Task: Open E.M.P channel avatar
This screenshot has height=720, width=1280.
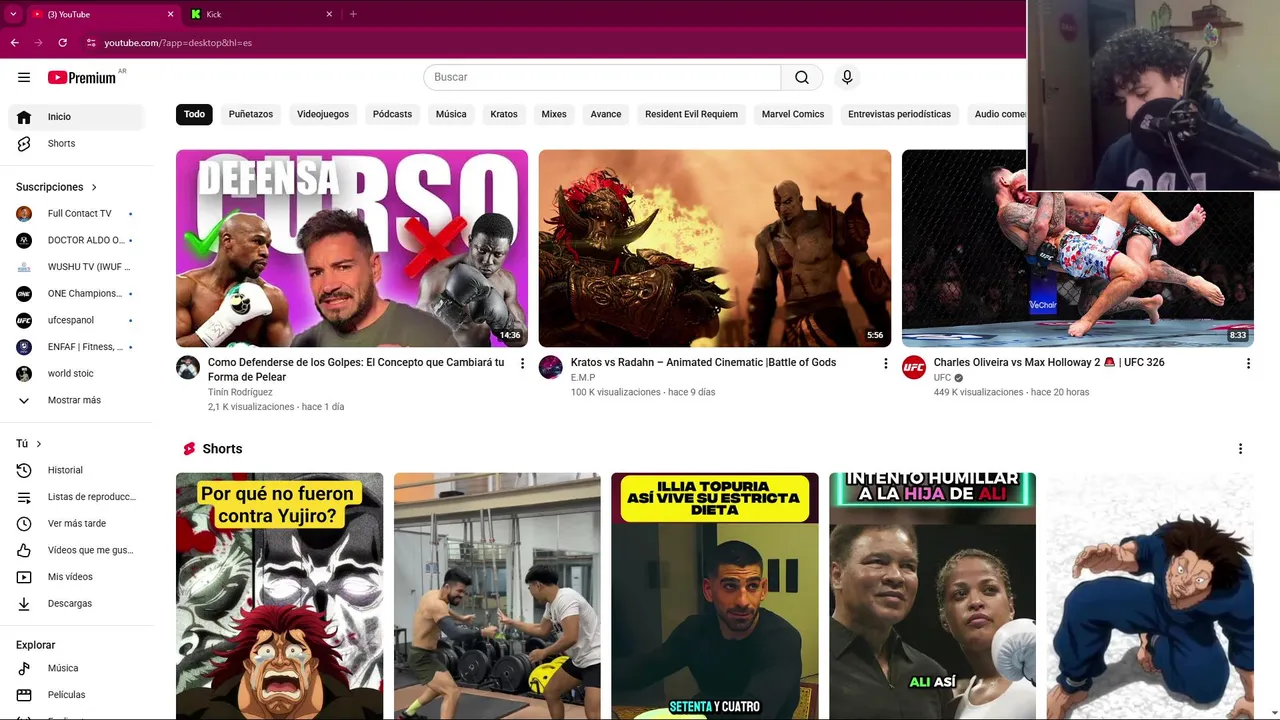Action: point(551,367)
